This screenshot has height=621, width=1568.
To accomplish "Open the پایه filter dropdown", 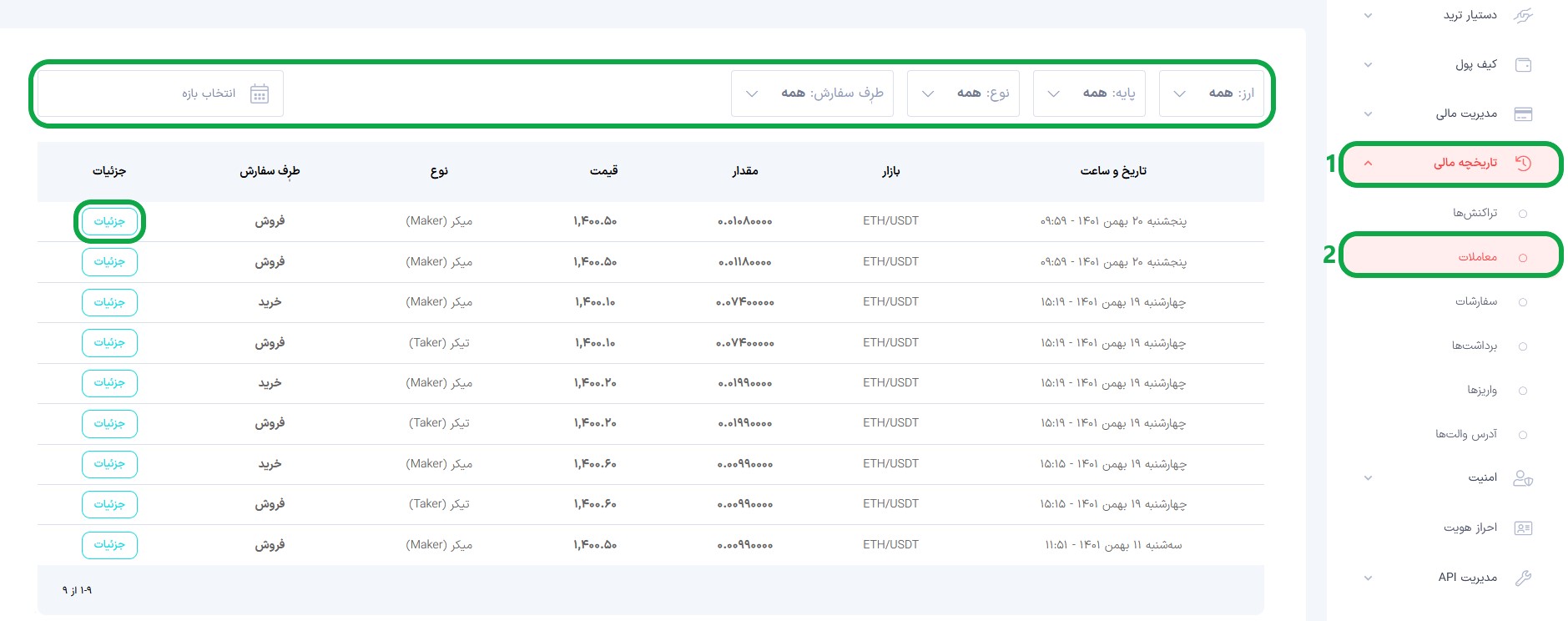I will [x=1089, y=93].
